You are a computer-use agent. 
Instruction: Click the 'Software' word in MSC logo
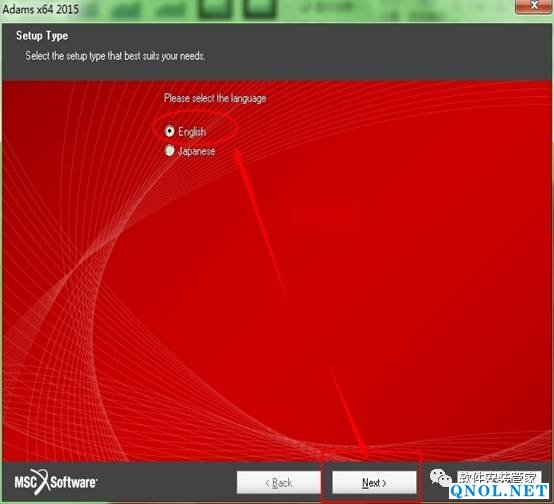(73, 482)
